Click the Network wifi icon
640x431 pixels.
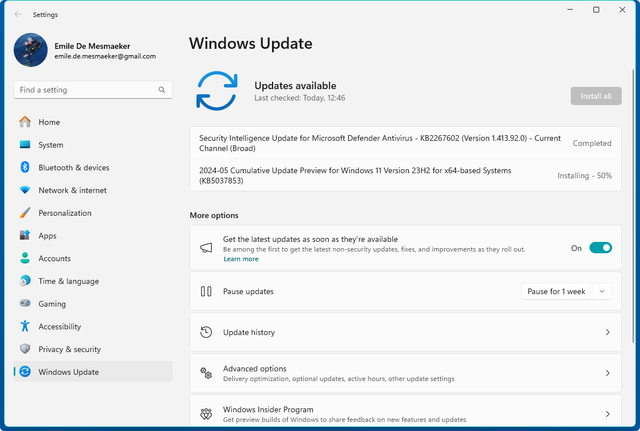[25, 190]
